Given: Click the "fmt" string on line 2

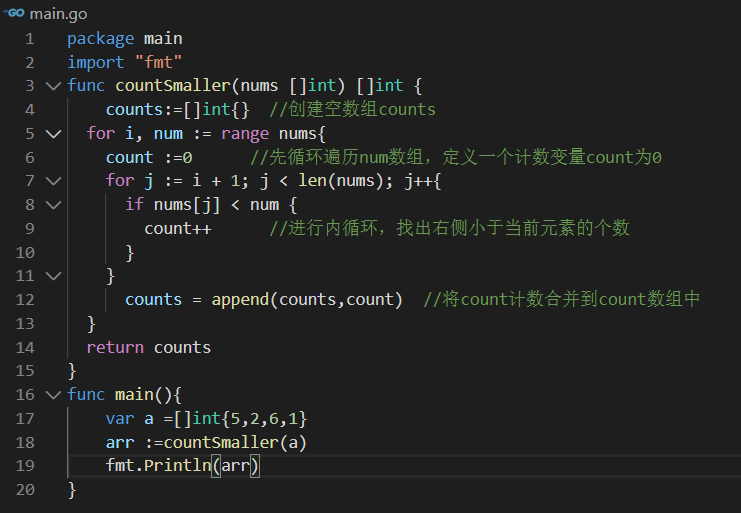Looking at the screenshot, I should click(158, 62).
